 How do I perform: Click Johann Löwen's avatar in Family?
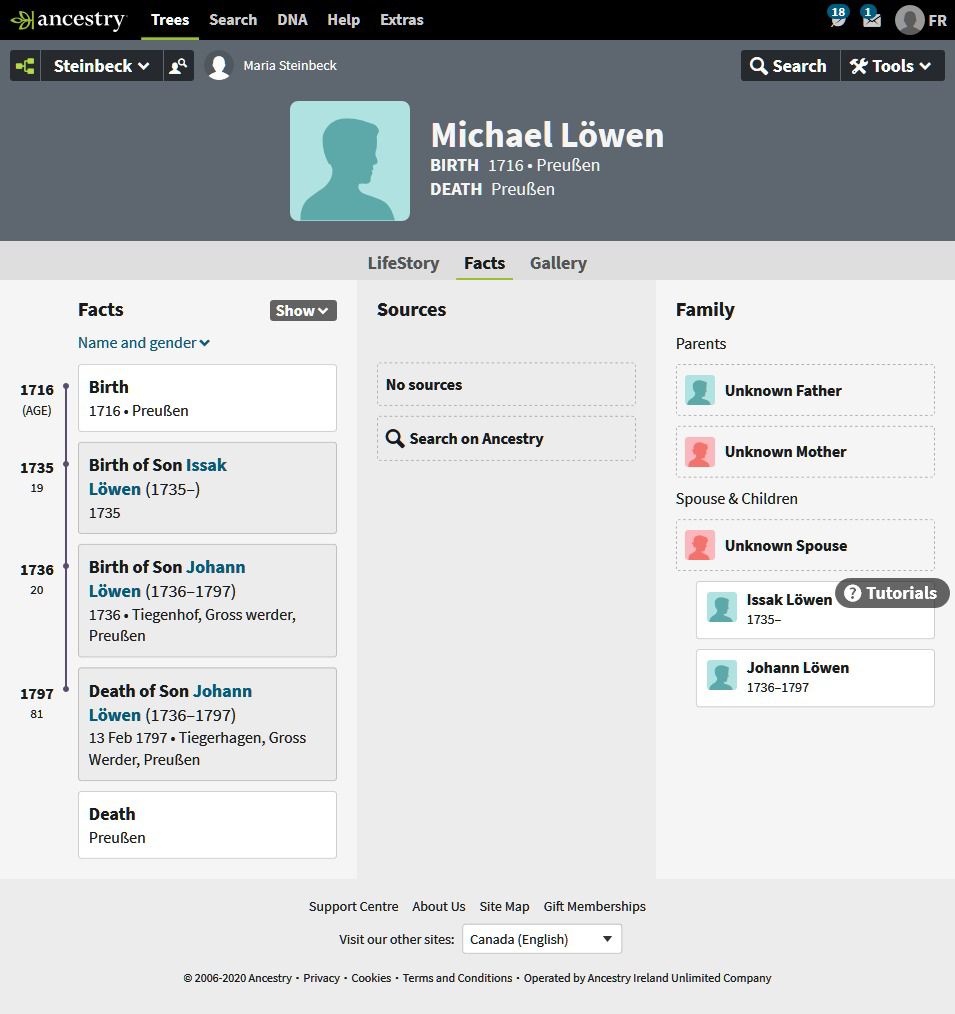722,676
